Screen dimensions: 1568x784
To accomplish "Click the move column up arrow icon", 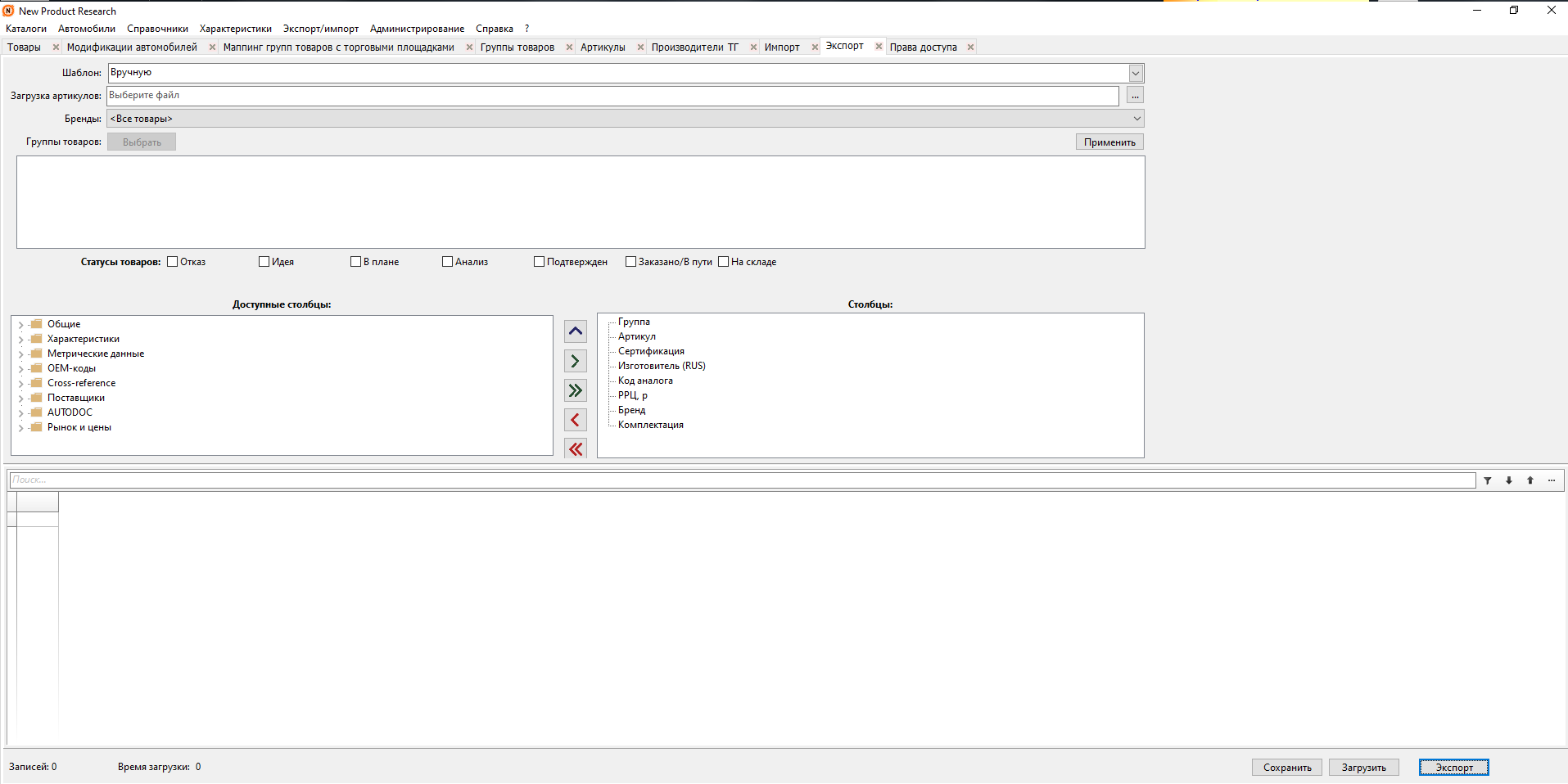I will 576,331.
